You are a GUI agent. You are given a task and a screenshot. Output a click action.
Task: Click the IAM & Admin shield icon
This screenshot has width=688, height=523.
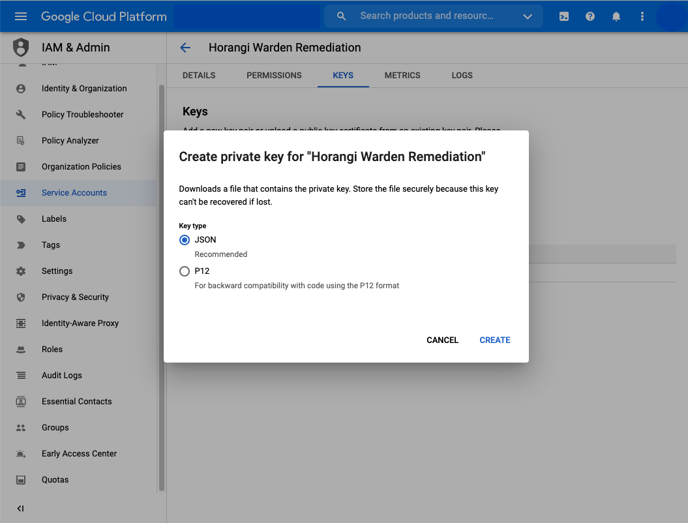tap(21, 47)
